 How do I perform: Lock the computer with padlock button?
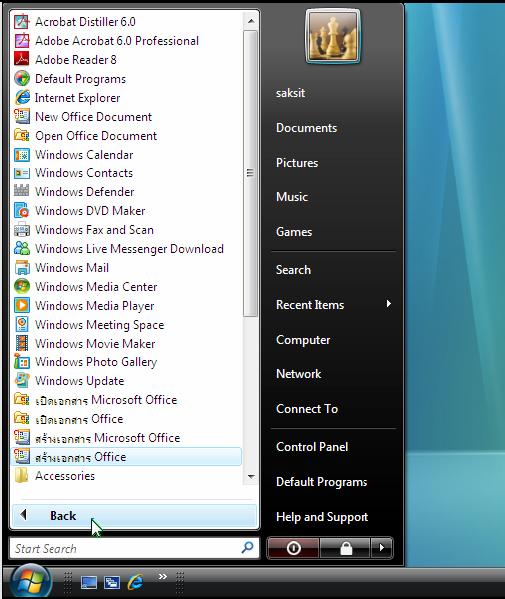pyautogui.click(x=345, y=548)
